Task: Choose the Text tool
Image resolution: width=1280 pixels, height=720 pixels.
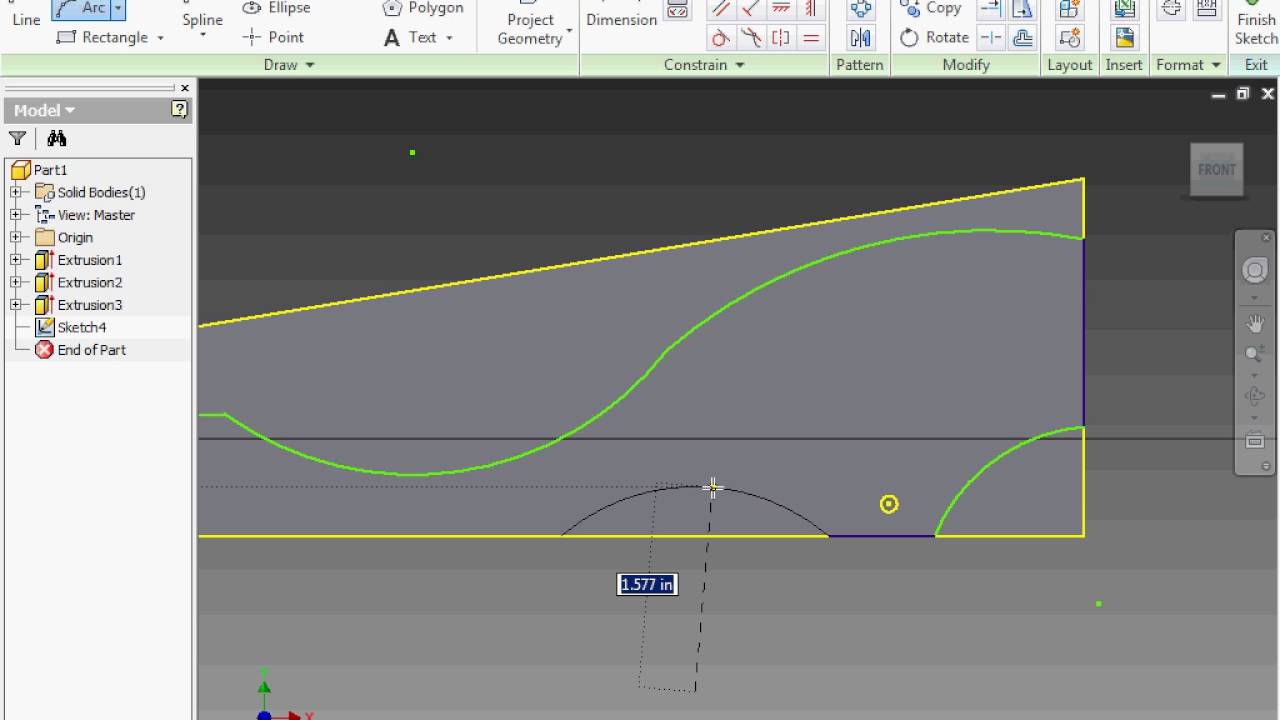Action: [x=411, y=37]
